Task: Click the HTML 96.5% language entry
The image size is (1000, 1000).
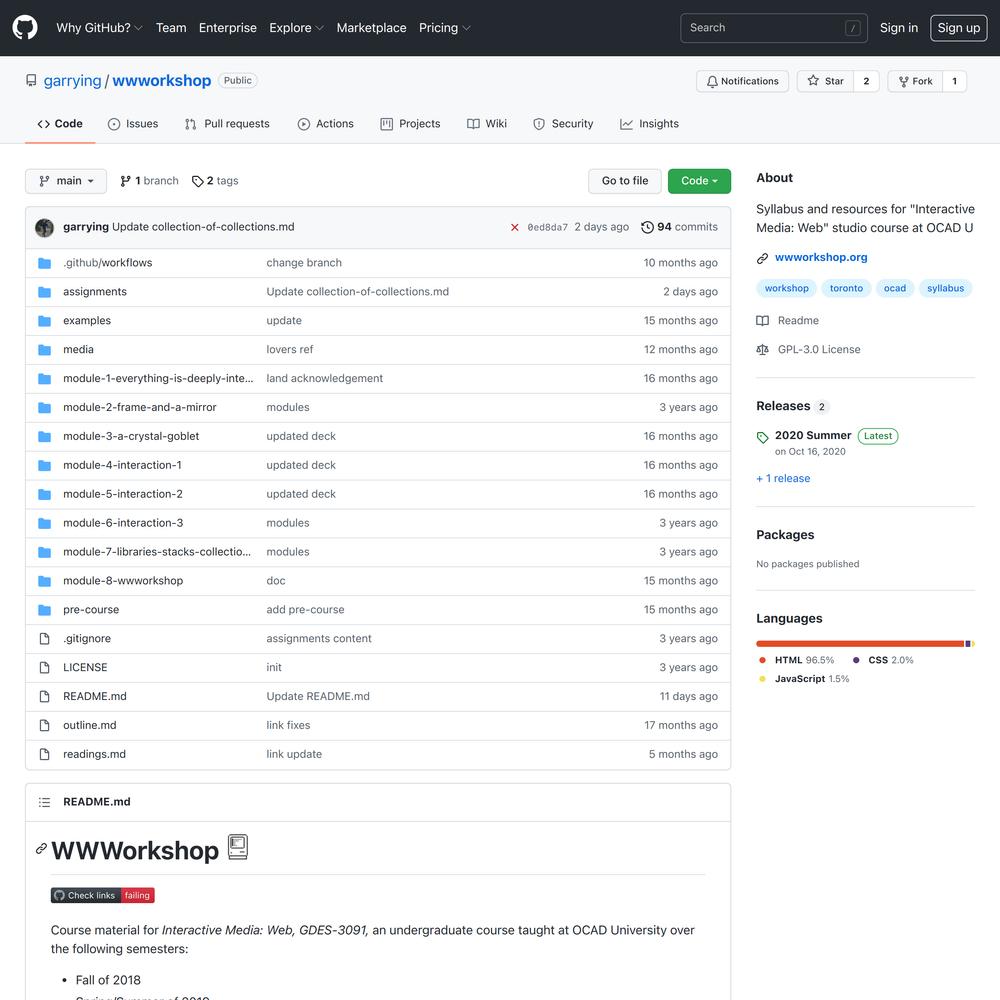Action: click(797, 660)
